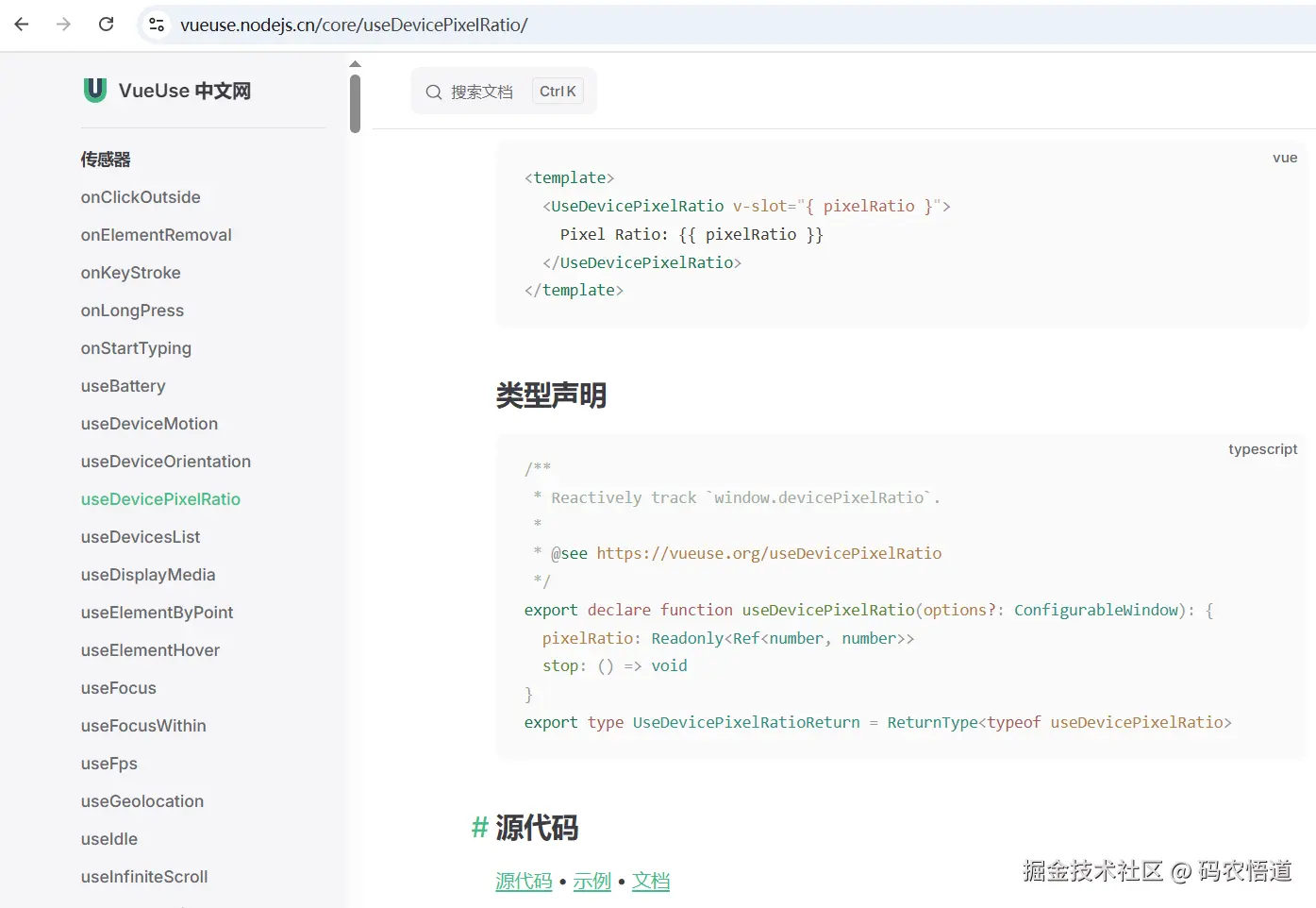The height and width of the screenshot is (908, 1316).
Task: Select the active useDevicePixelRatio sidebar entry
Action: (160, 499)
